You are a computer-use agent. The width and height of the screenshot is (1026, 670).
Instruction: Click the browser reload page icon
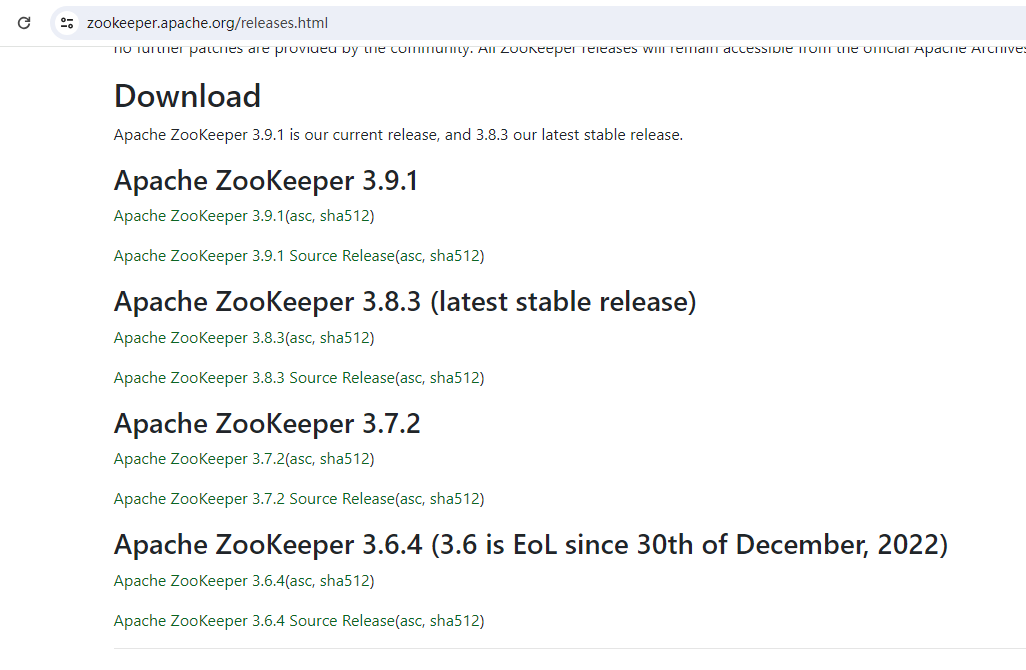(24, 23)
